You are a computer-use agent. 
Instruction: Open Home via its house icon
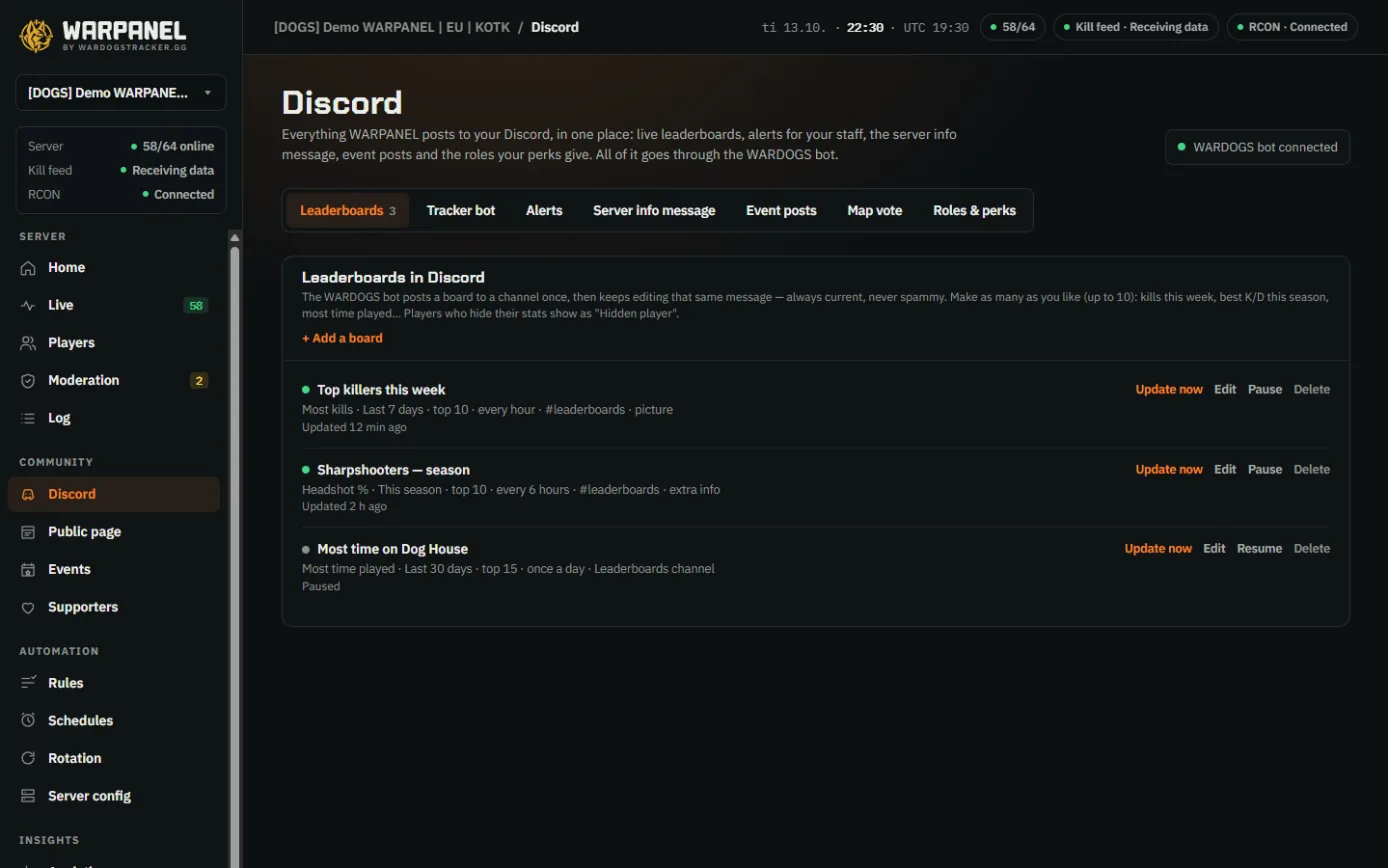coord(28,268)
